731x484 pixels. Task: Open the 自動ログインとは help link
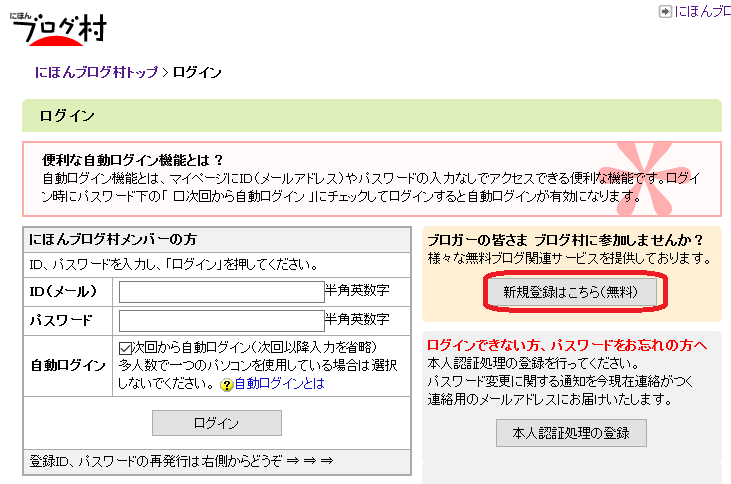pyautogui.click(x=279, y=384)
